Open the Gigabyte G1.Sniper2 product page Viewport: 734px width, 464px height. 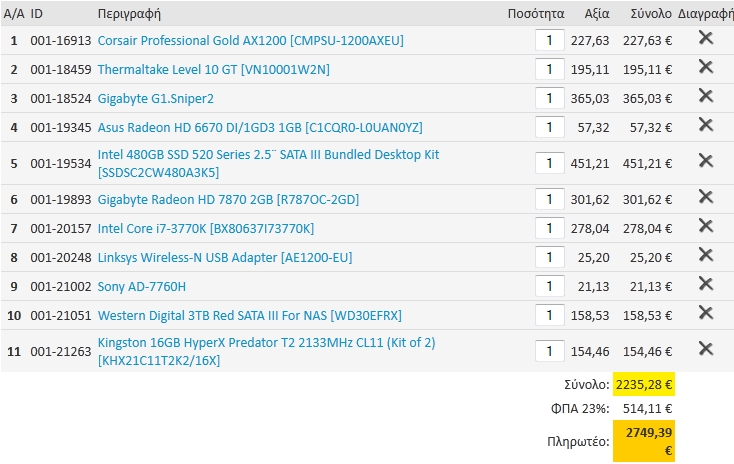[155, 99]
